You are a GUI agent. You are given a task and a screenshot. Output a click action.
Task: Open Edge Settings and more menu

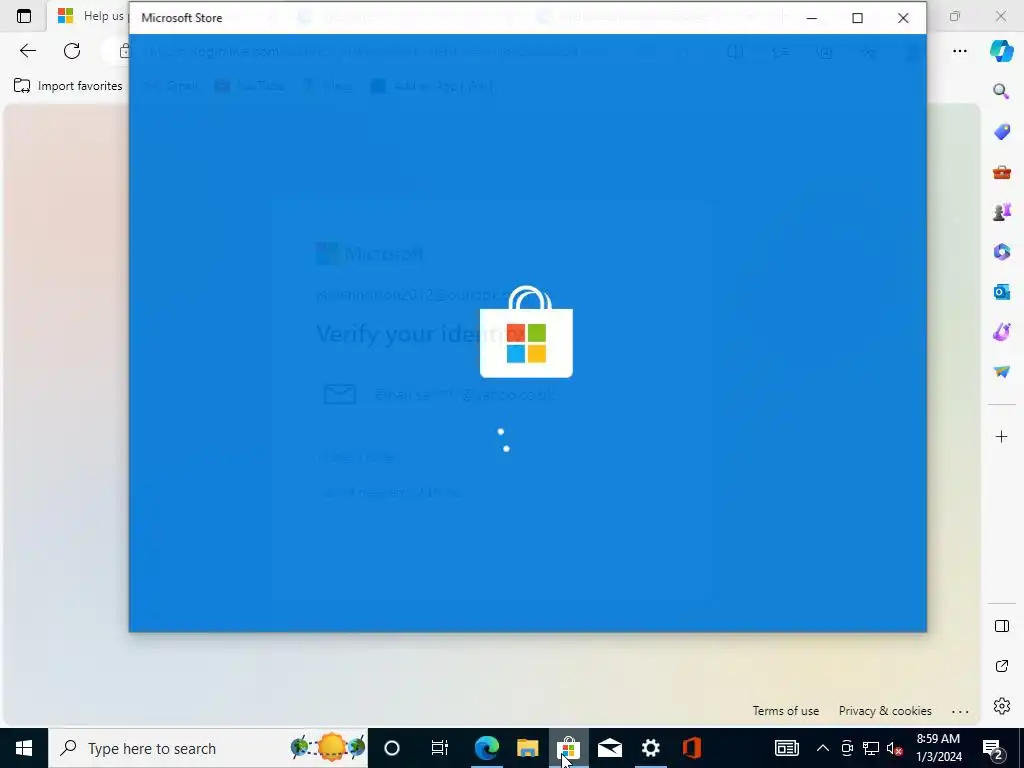959,51
